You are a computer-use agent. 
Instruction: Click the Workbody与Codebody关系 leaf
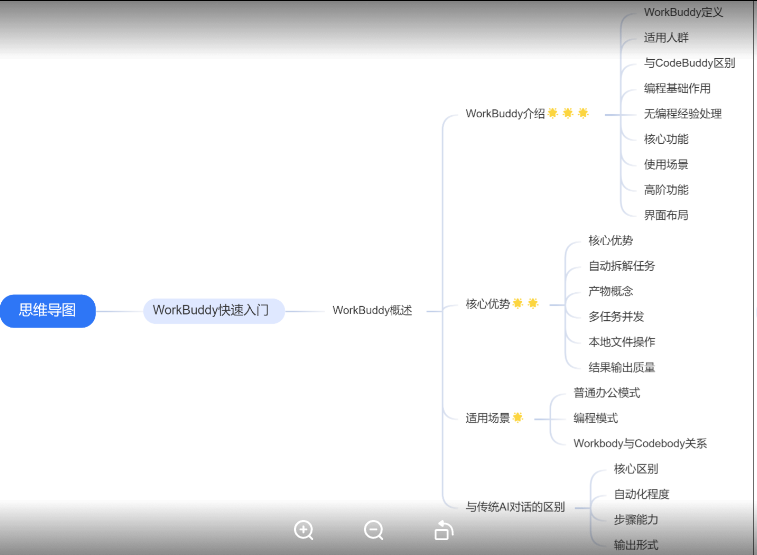coord(640,444)
